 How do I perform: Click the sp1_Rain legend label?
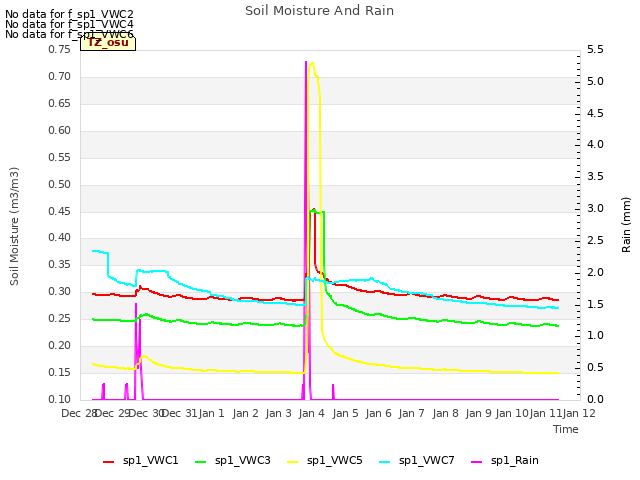515,460
